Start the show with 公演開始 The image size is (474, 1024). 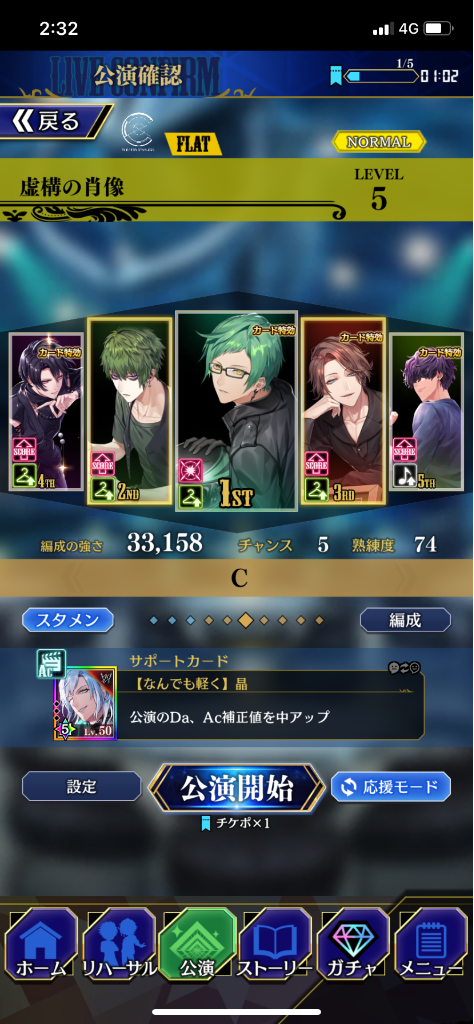(236, 788)
